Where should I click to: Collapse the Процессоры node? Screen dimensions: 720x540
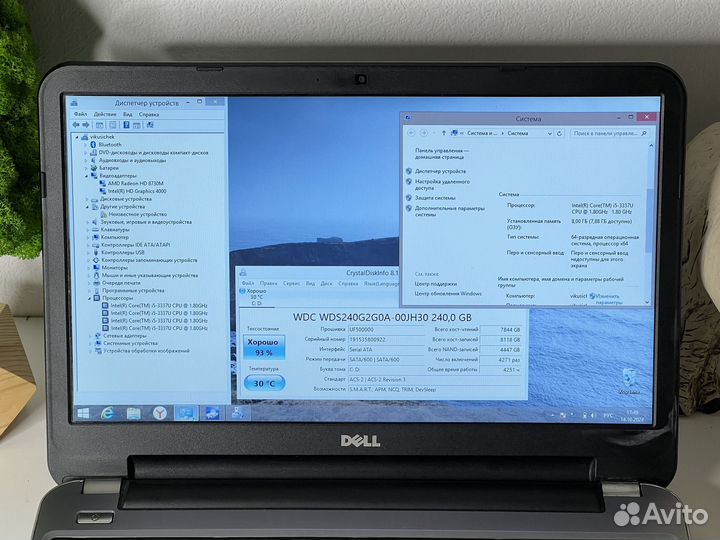pyautogui.click(x=90, y=298)
